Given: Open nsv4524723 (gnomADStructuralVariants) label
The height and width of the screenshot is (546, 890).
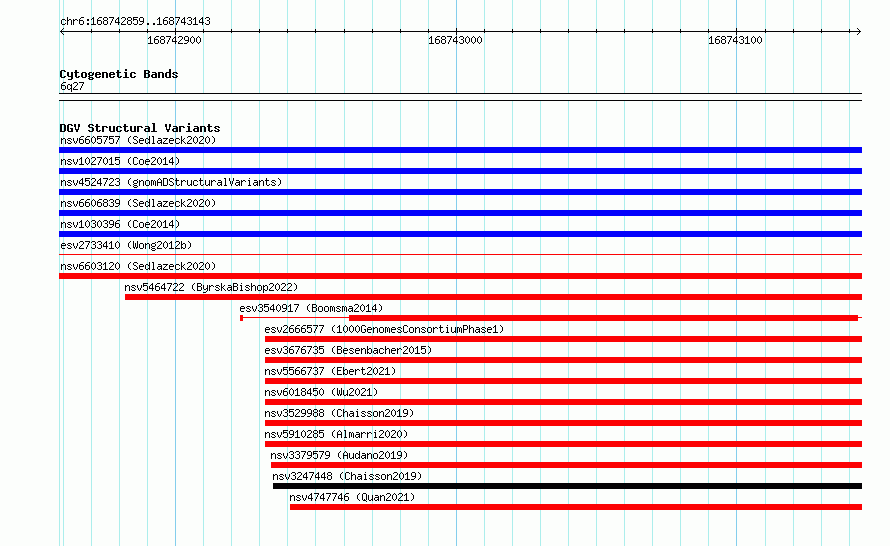Looking at the screenshot, I should click(x=171, y=182).
